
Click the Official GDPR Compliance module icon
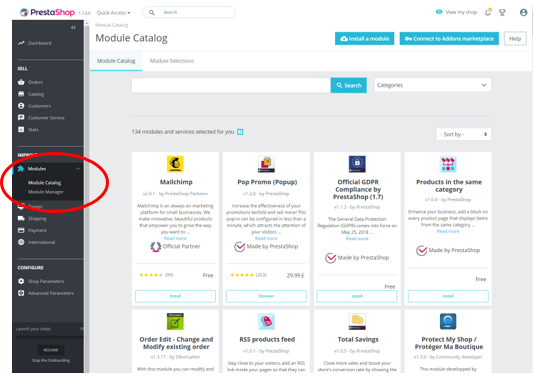(357, 164)
